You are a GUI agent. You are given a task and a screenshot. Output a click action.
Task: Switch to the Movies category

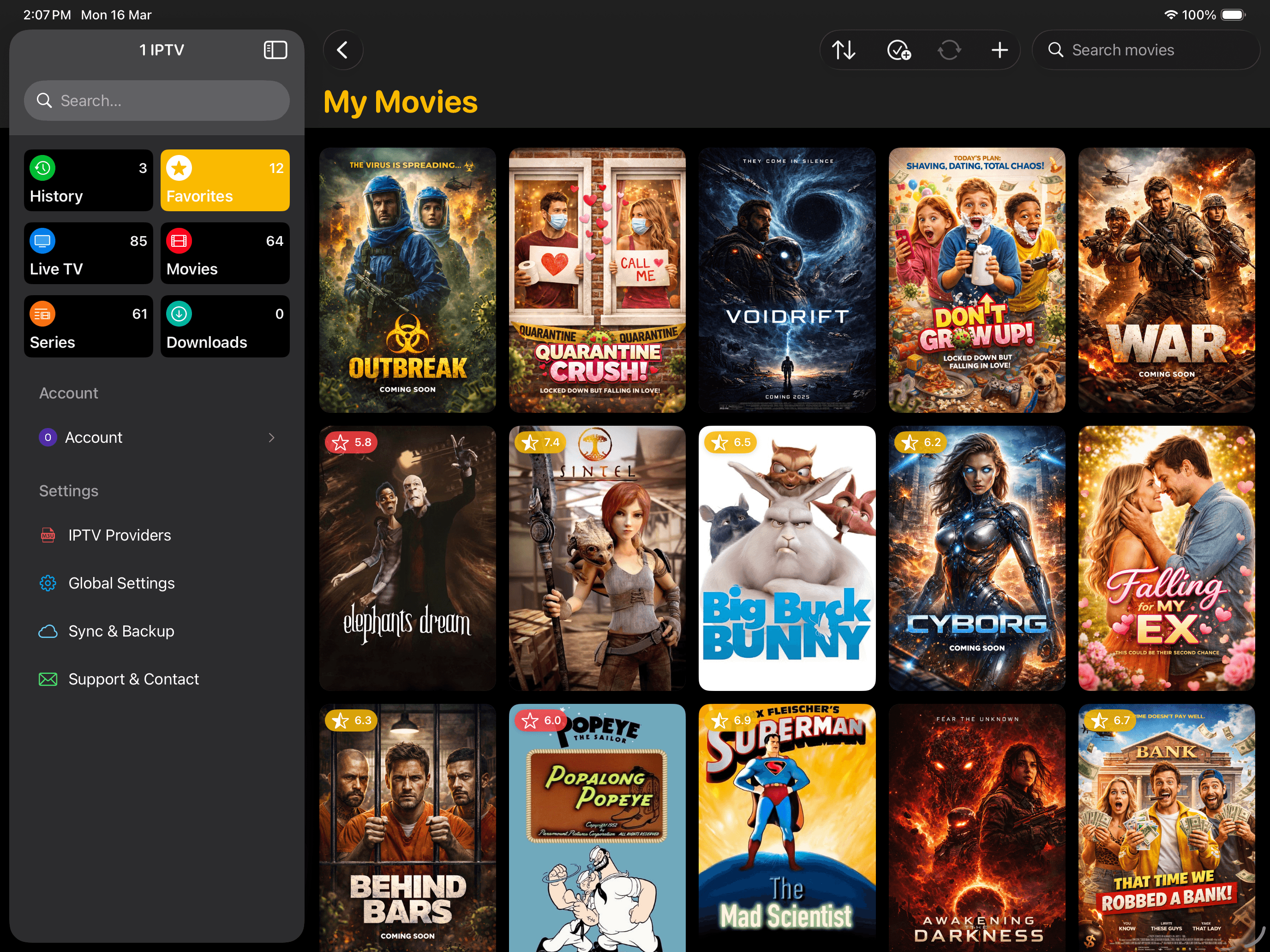click(225, 253)
